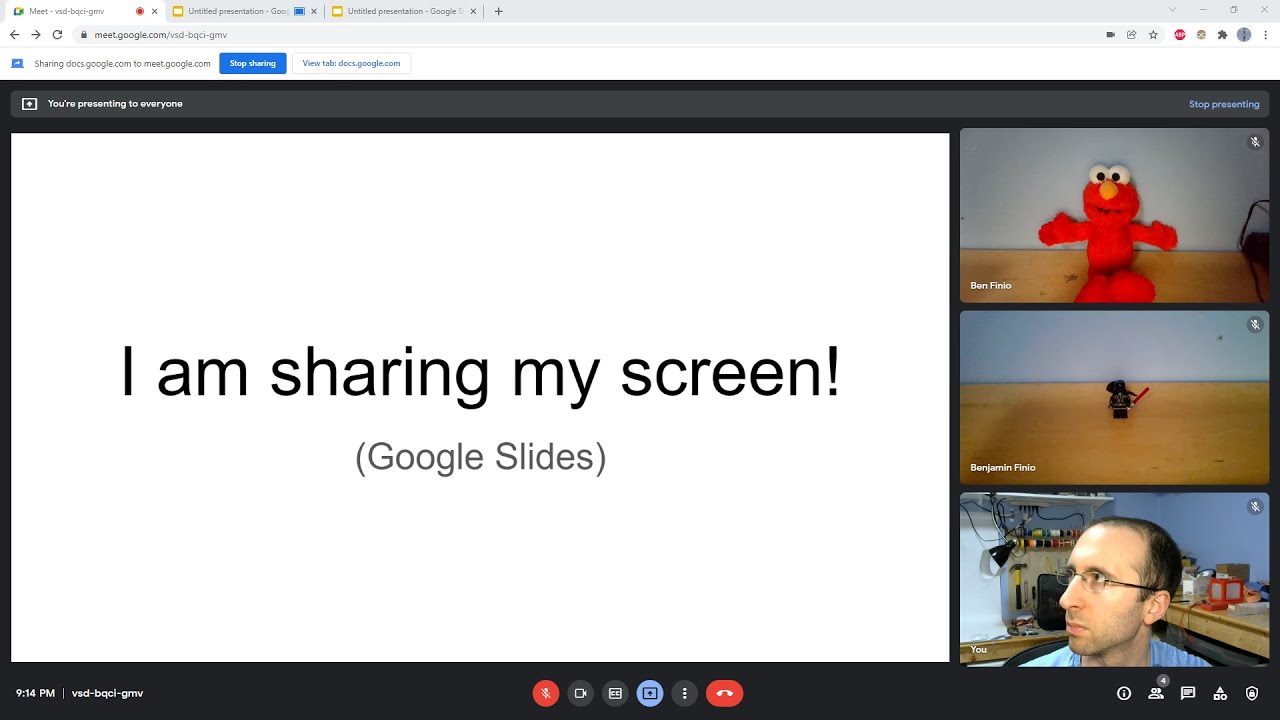Show everyone in the participant list
Screen dimensions: 1280x720
click(1156, 693)
